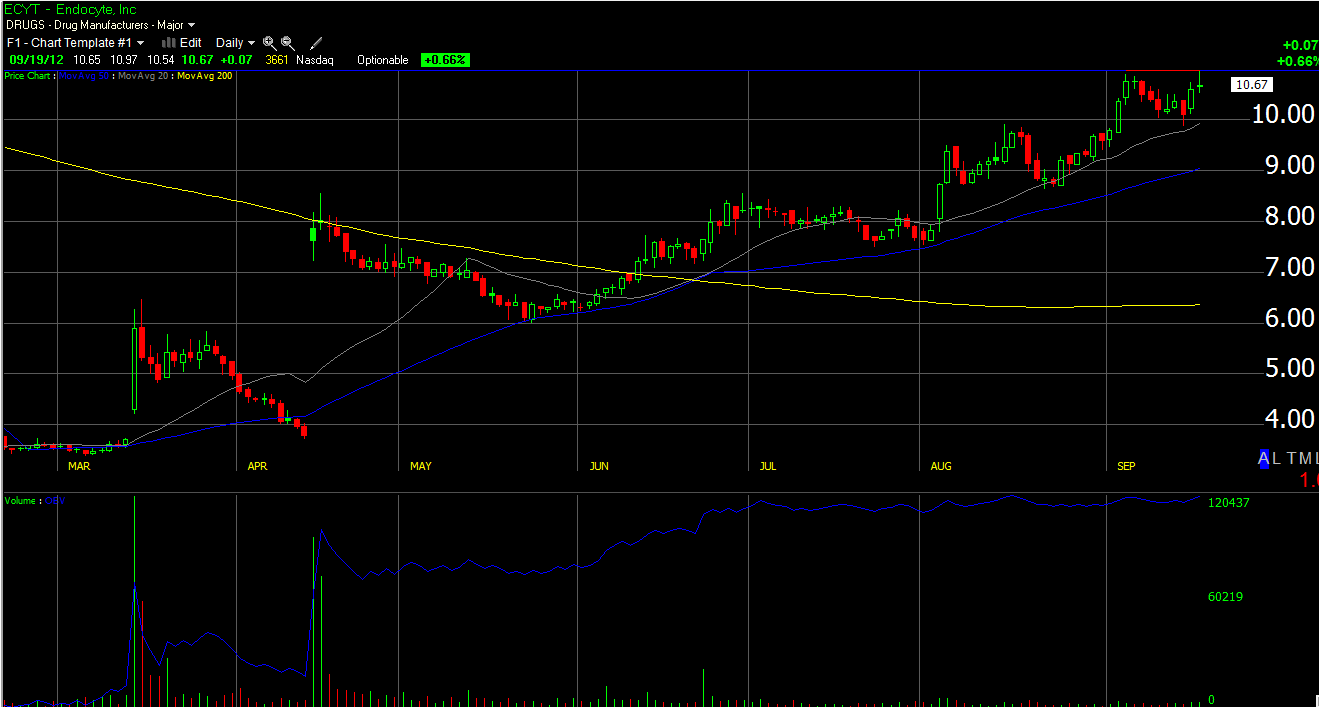The width and height of the screenshot is (1319, 707).
Task: Click the MovAvg 20 legend label
Action: 143,75
